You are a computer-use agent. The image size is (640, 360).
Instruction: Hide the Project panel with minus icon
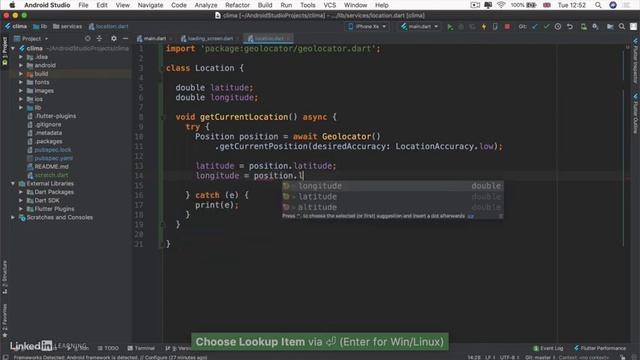(x=125, y=38)
